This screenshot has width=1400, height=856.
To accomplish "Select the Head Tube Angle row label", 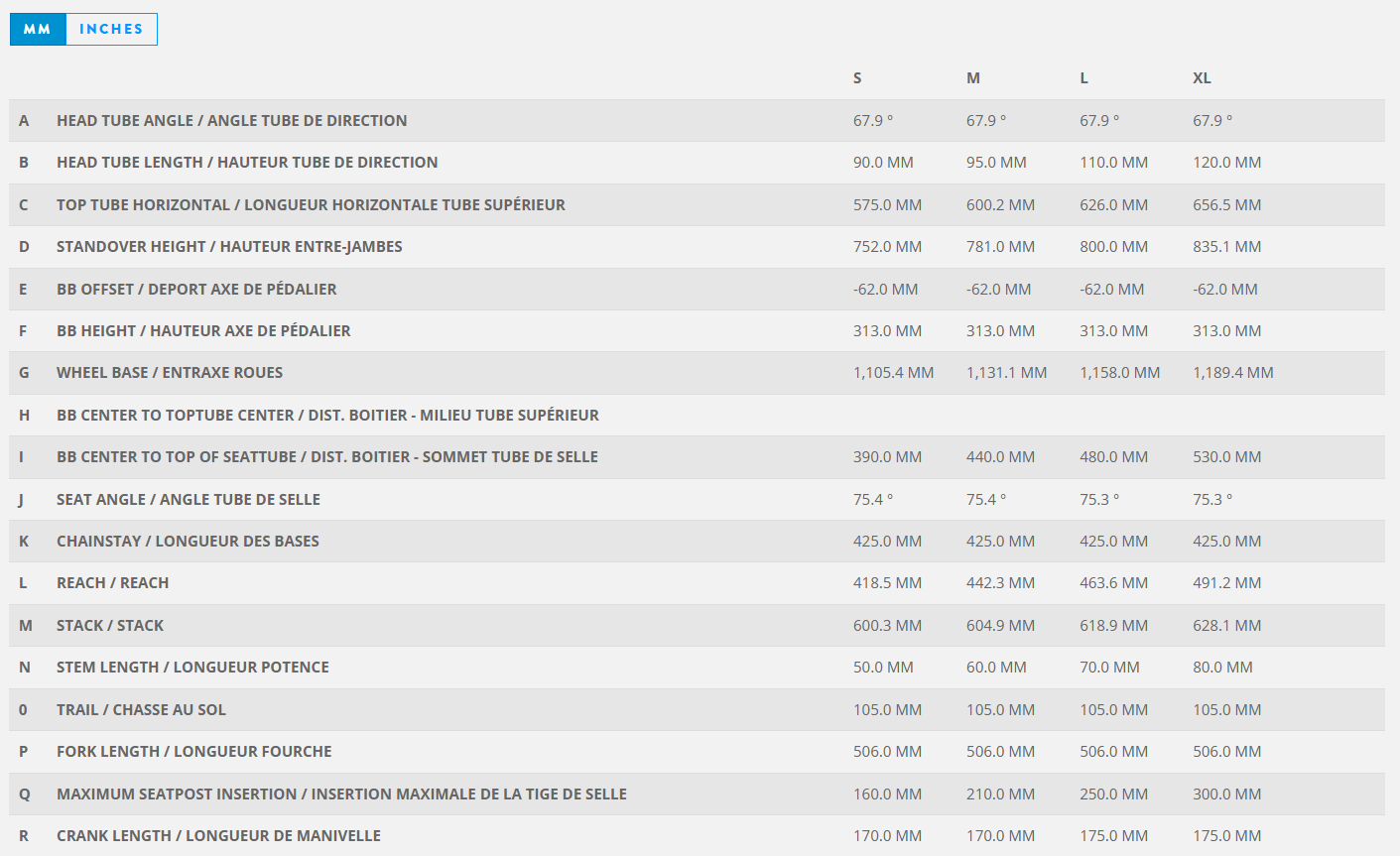I will tap(231, 121).
